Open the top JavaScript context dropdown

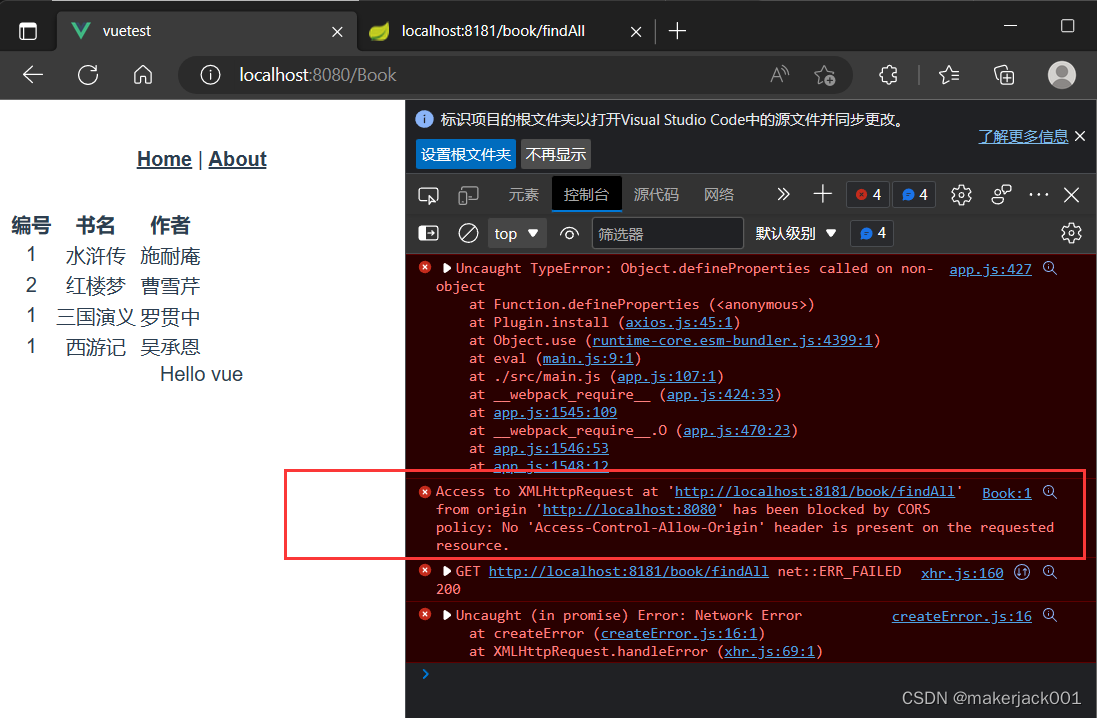coord(517,233)
